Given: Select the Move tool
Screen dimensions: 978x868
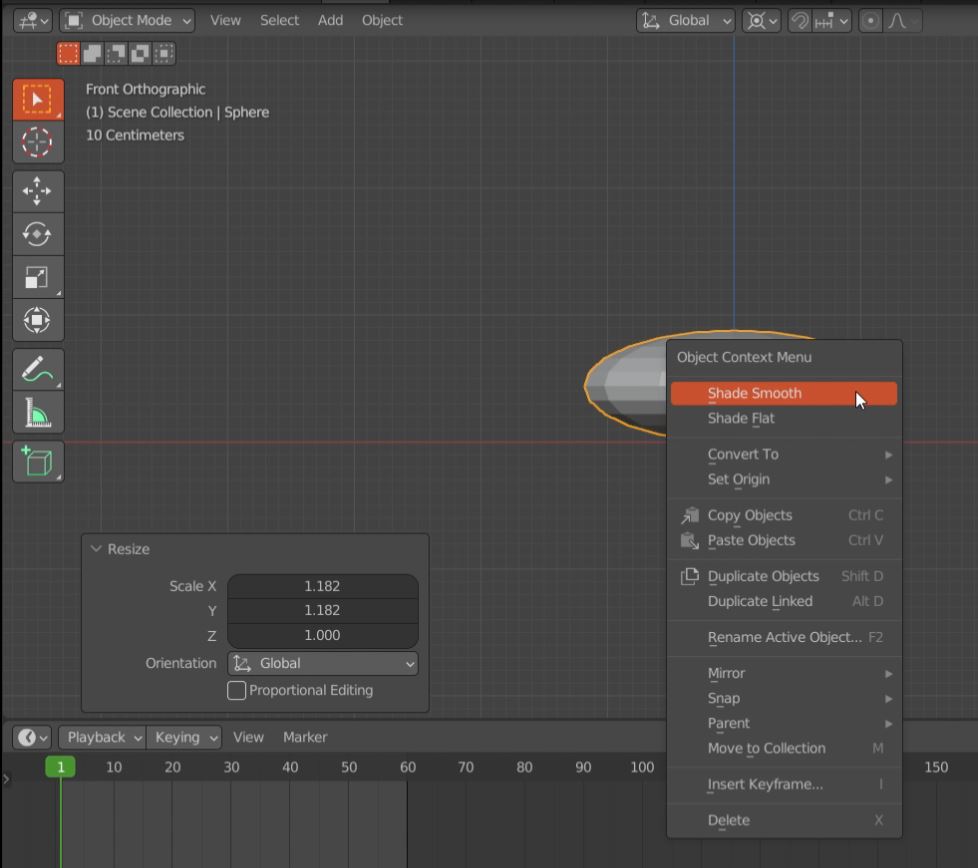Looking at the screenshot, I should point(37,190).
